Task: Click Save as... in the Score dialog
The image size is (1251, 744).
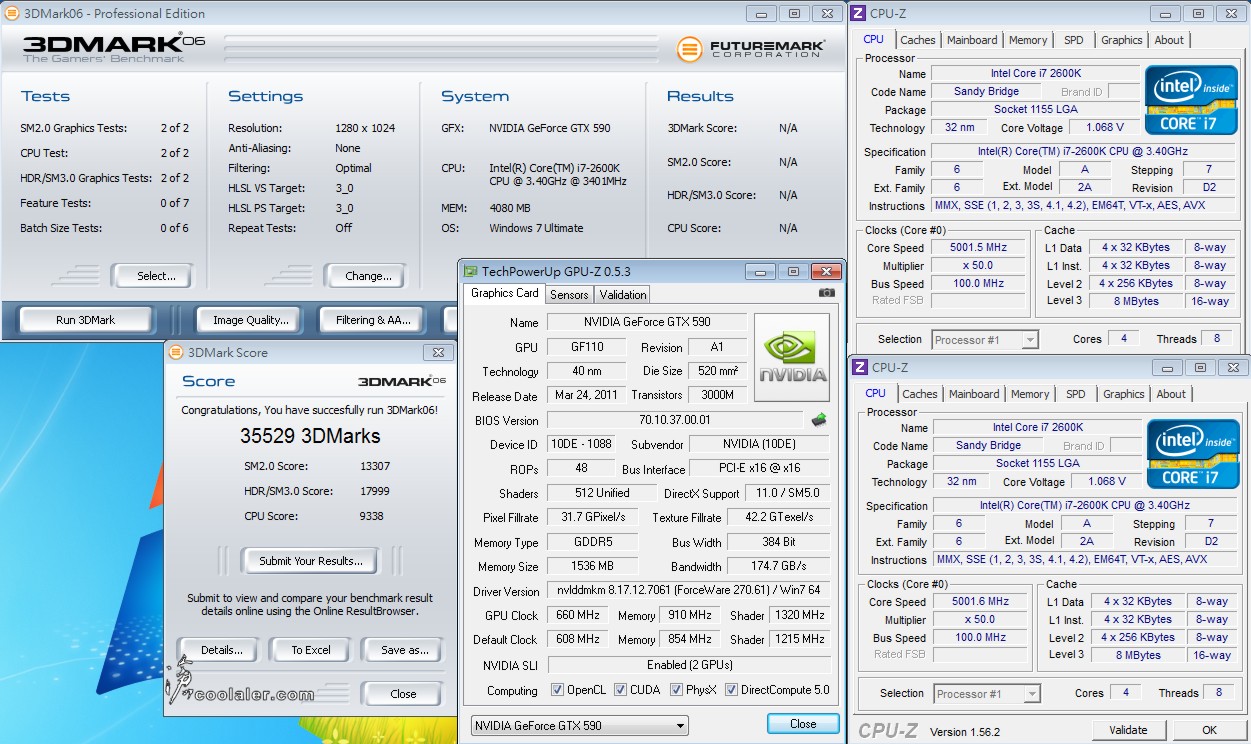Action: click(402, 650)
